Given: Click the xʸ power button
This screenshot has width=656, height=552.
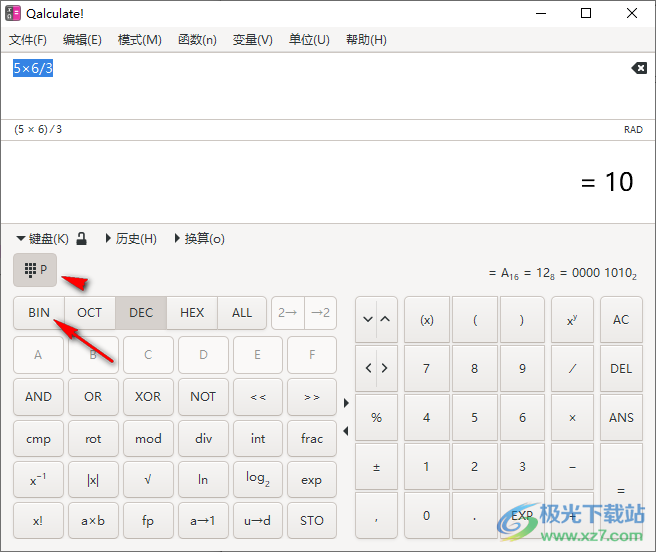Looking at the screenshot, I should (x=572, y=320).
